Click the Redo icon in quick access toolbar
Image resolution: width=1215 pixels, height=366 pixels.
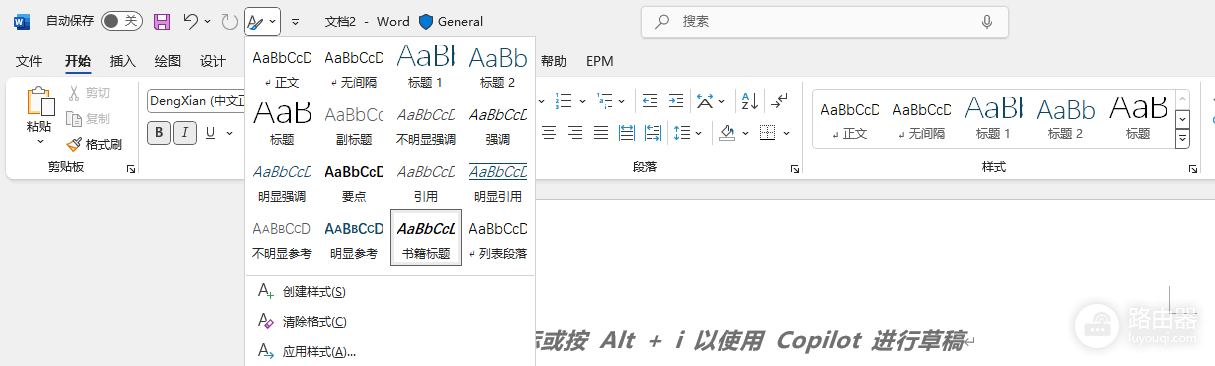coord(229,21)
